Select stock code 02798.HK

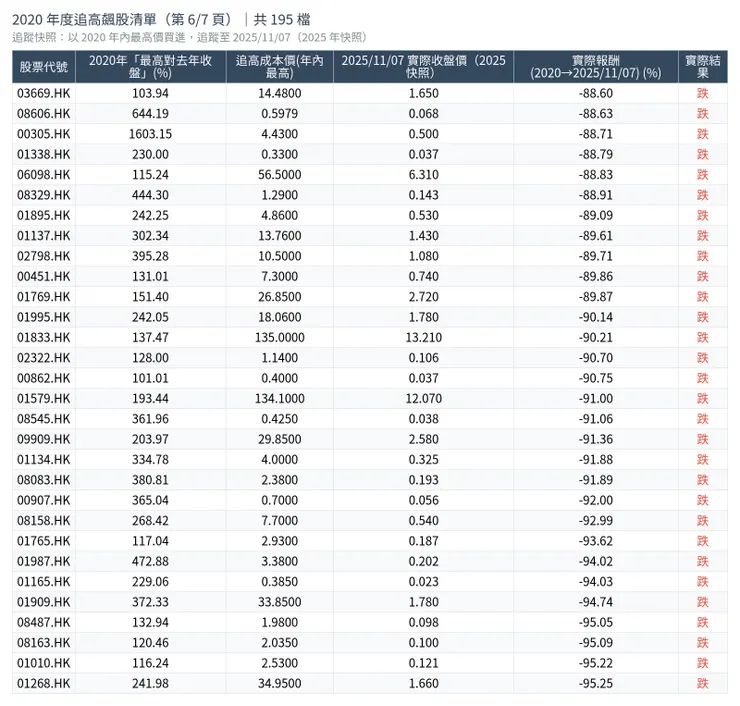pos(43,256)
